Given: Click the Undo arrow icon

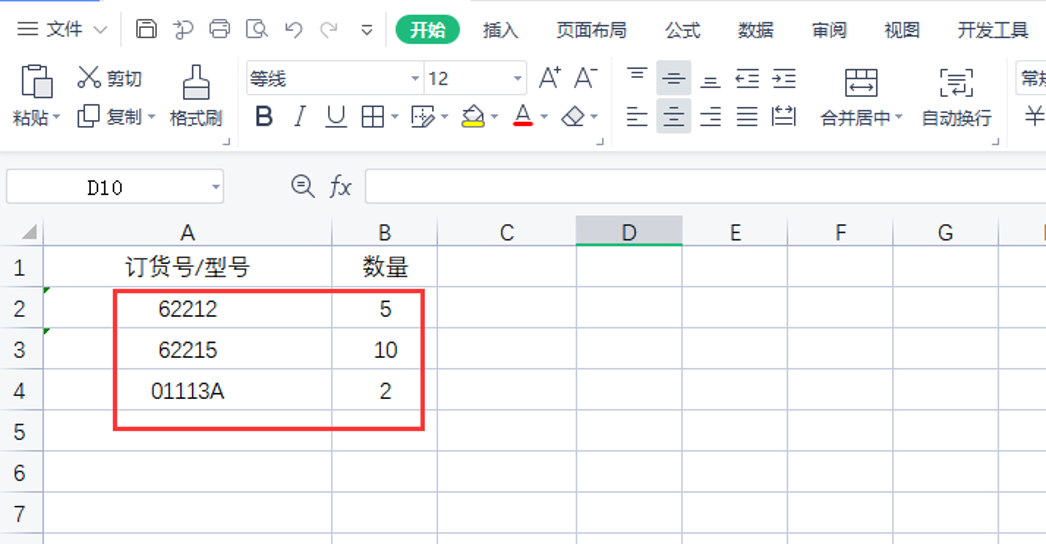Looking at the screenshot, I should pos(293,29).
